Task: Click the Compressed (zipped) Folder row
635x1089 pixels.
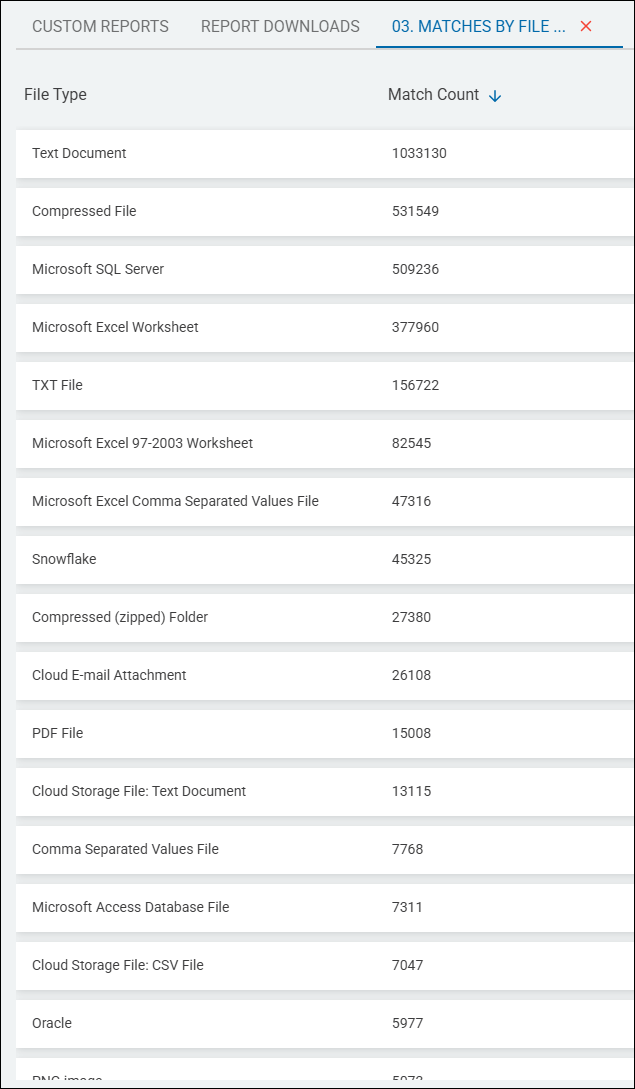Action: [x=120, y=618]
